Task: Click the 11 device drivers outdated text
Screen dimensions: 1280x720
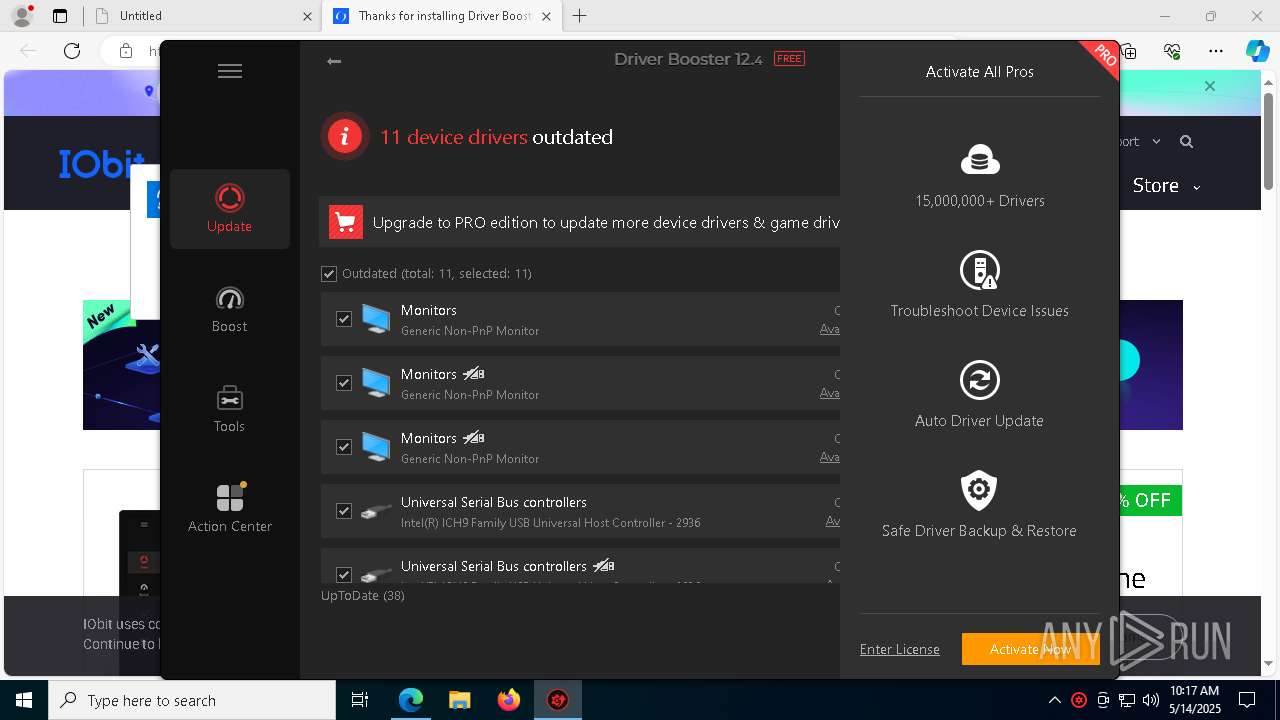Action: (497, 137)
